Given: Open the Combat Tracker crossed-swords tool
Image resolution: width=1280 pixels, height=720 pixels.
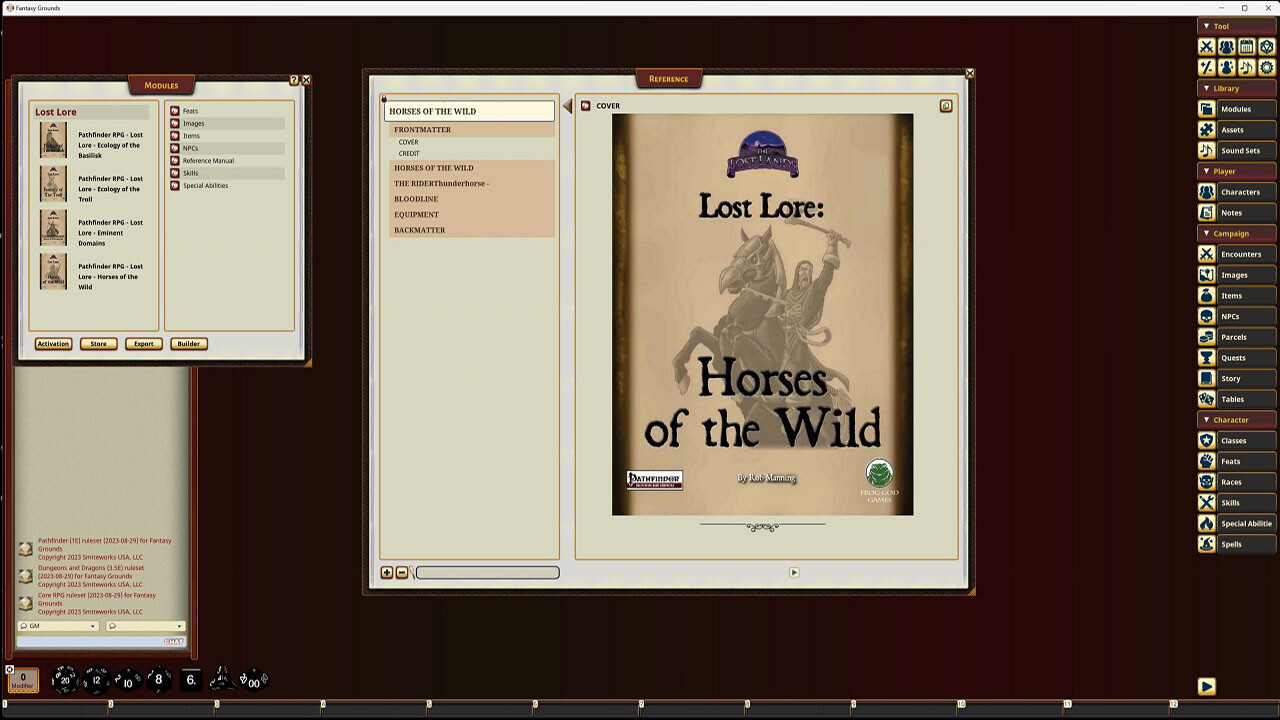Looking at the screenshot, I should 1208,46.
